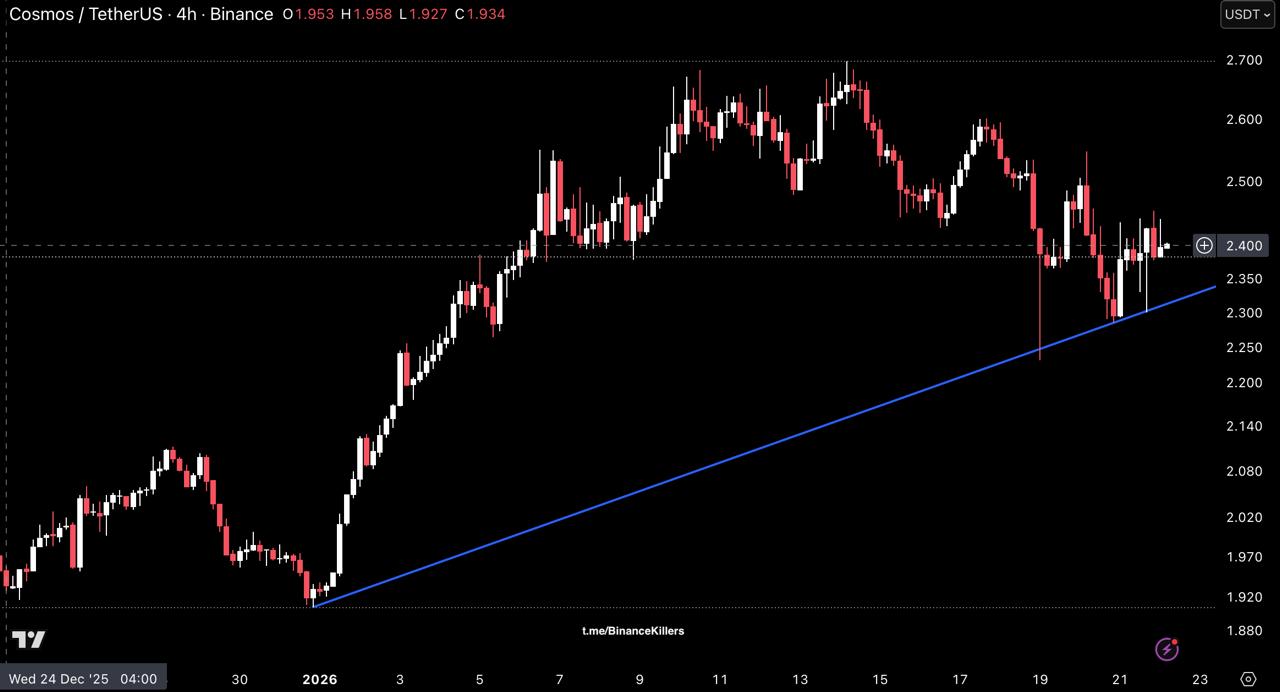Click the 1.880 price scale label

click(x=1244, y=631)
